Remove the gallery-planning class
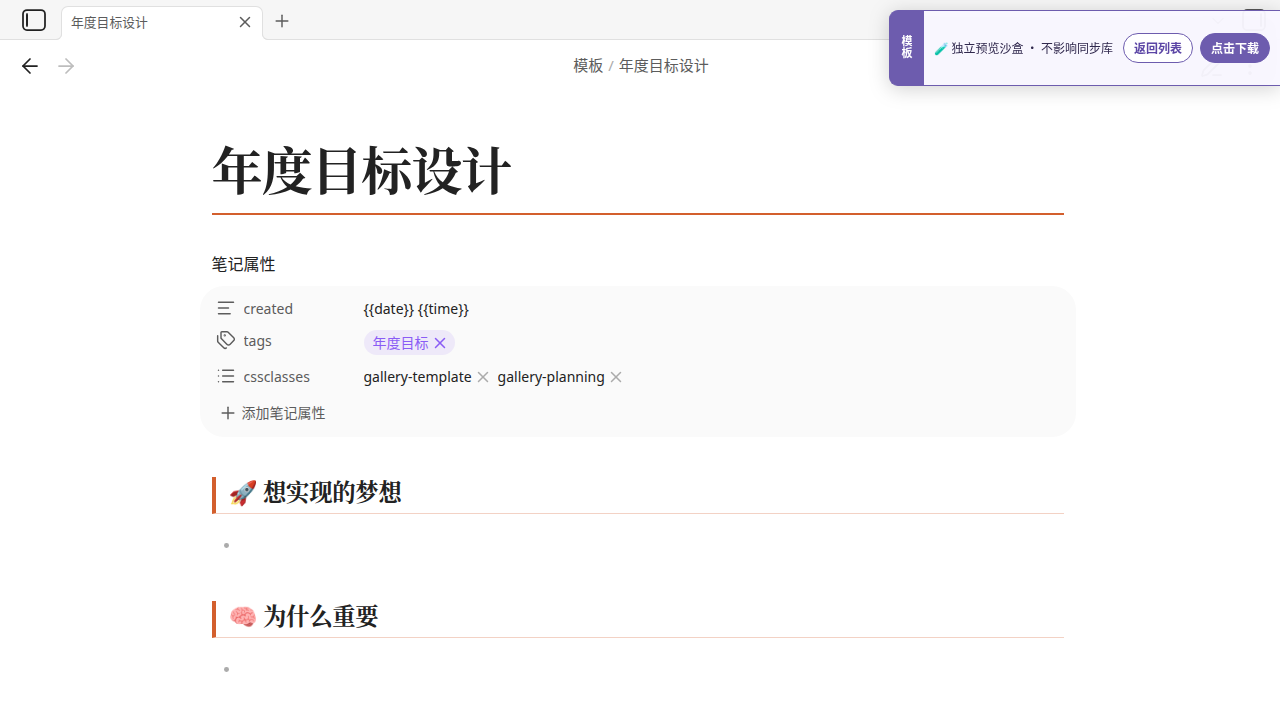The width and height of the screenshot is (1280, 720). (x=616, y=377)
